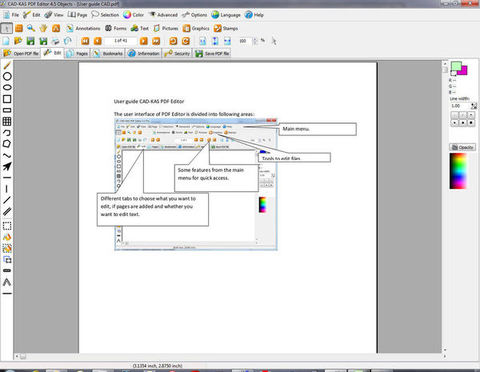Click the Opacity button
Viewport: 480px width, 372px height.
[462, 147]
